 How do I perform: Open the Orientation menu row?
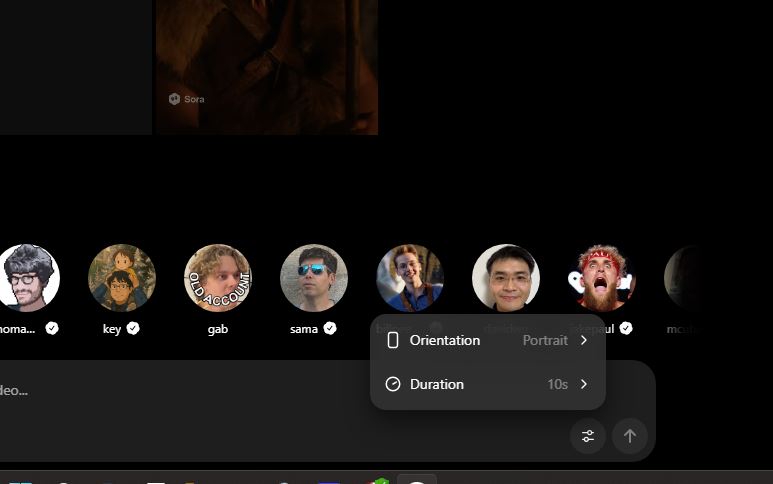point(488,340)
